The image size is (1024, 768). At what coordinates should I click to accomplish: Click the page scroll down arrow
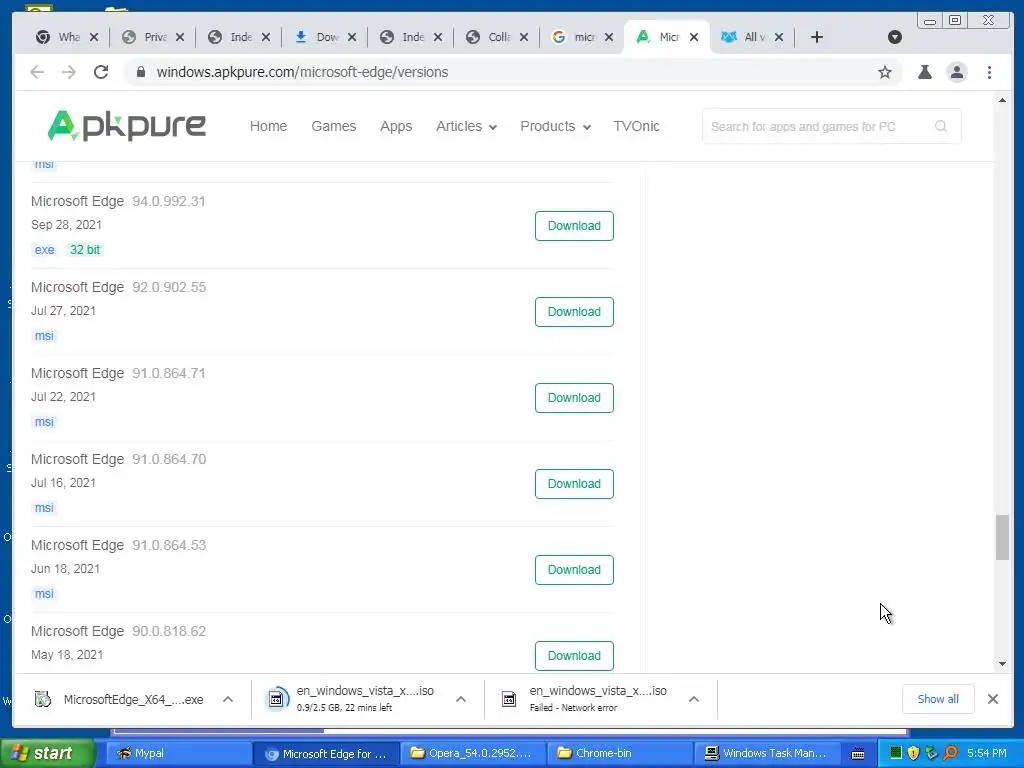[x=1002, y=664]
